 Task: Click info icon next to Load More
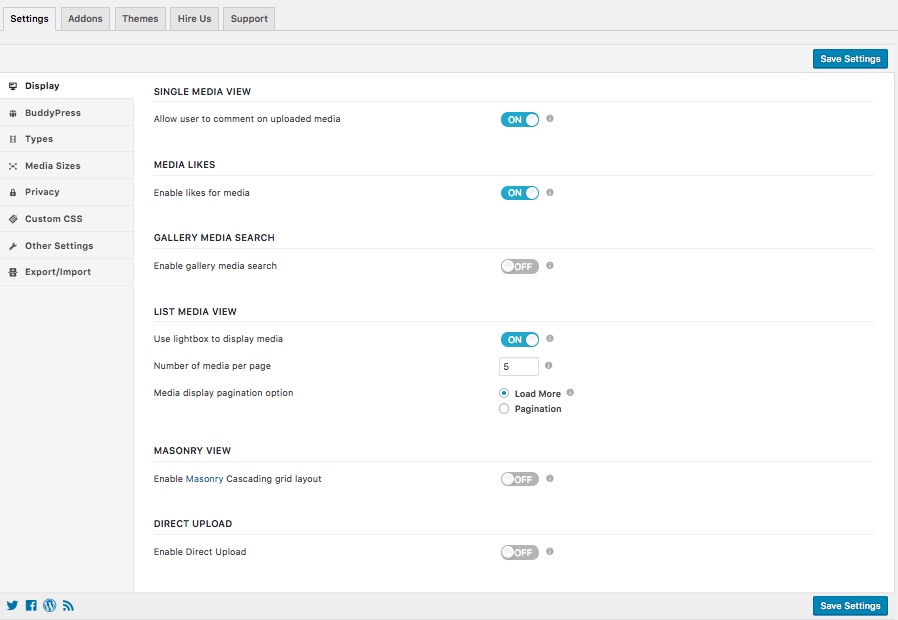(570, 393)
